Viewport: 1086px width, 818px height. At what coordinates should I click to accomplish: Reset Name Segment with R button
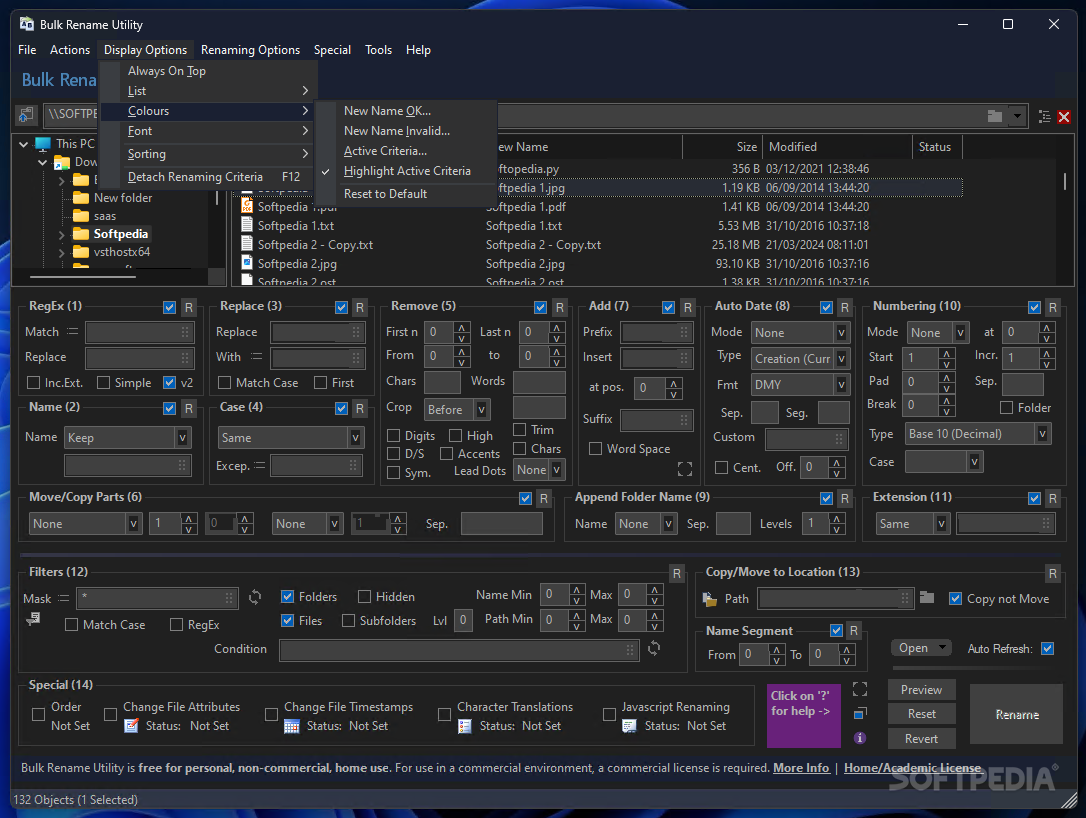(853, 631)
